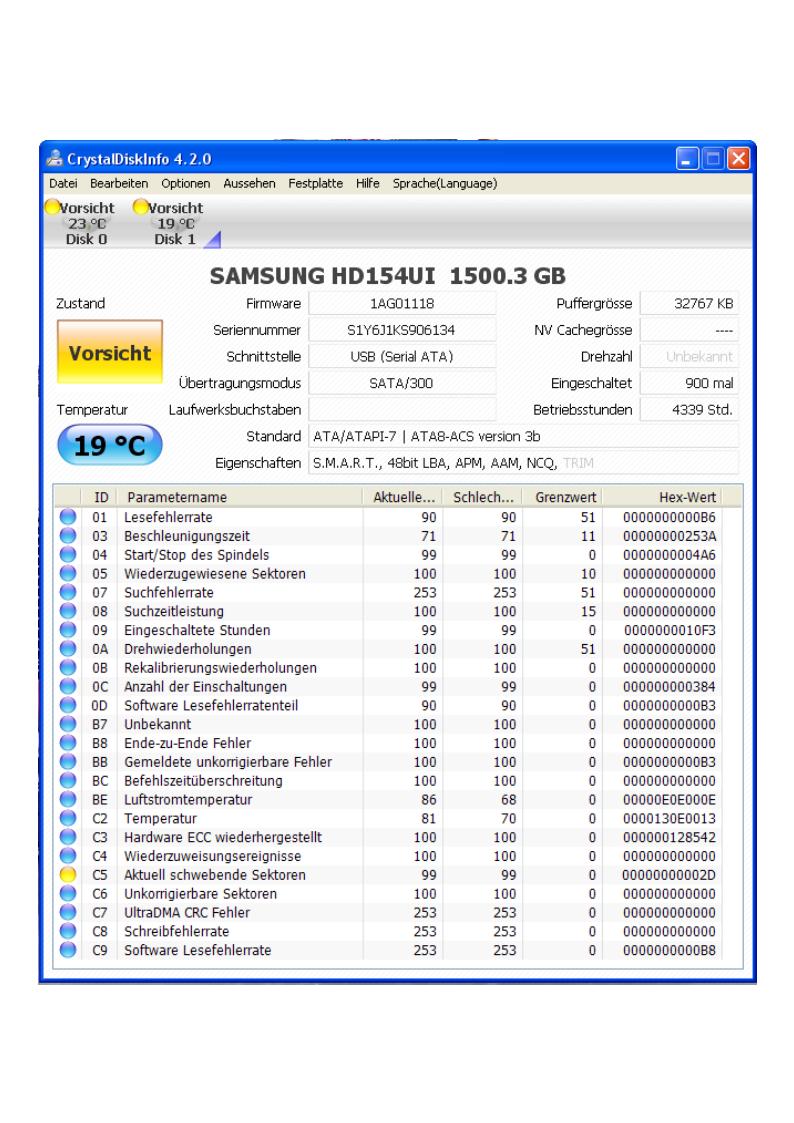This screenshot has width=794, height=1123.
Task: Click the status dot for Software Lesefehlerratenteil
Action: pyautogui.click(x=68, y=705)
